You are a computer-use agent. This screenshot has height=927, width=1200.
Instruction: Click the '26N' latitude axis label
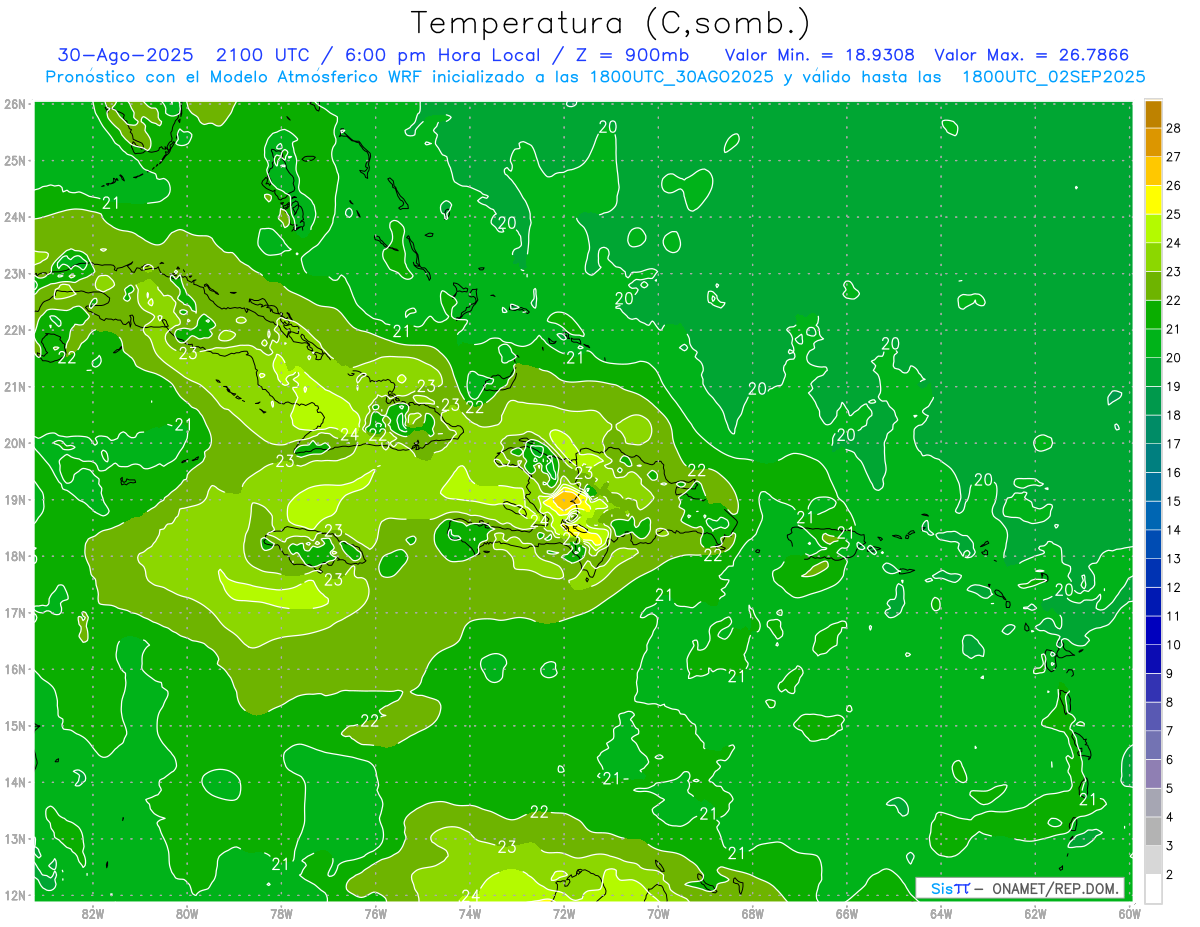coord(15,104)
